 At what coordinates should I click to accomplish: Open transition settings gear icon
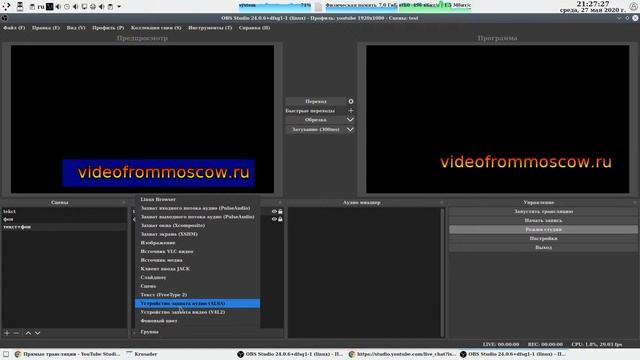(x=351, y=101)
